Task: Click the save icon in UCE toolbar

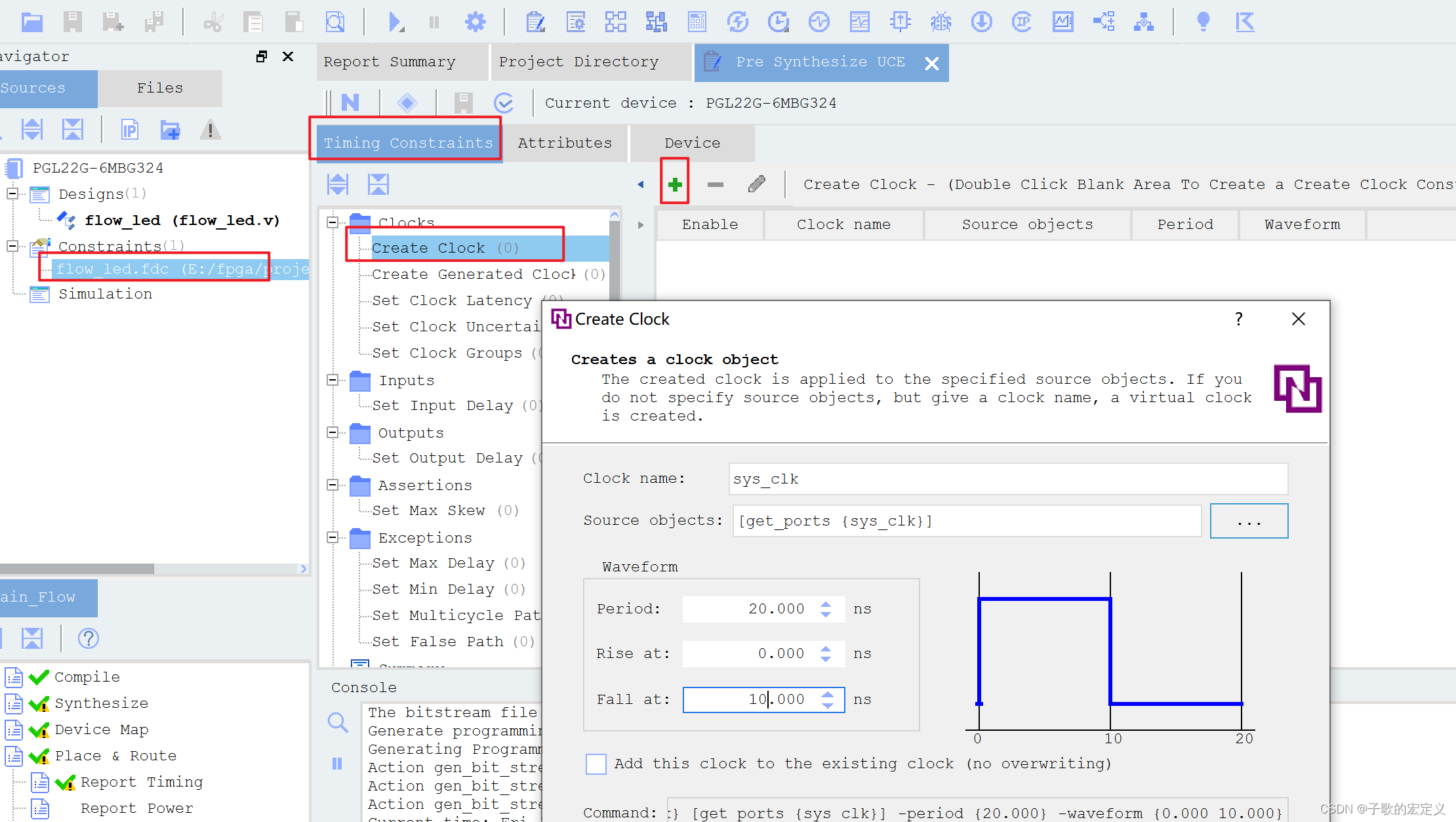Action: click(463, 103)
